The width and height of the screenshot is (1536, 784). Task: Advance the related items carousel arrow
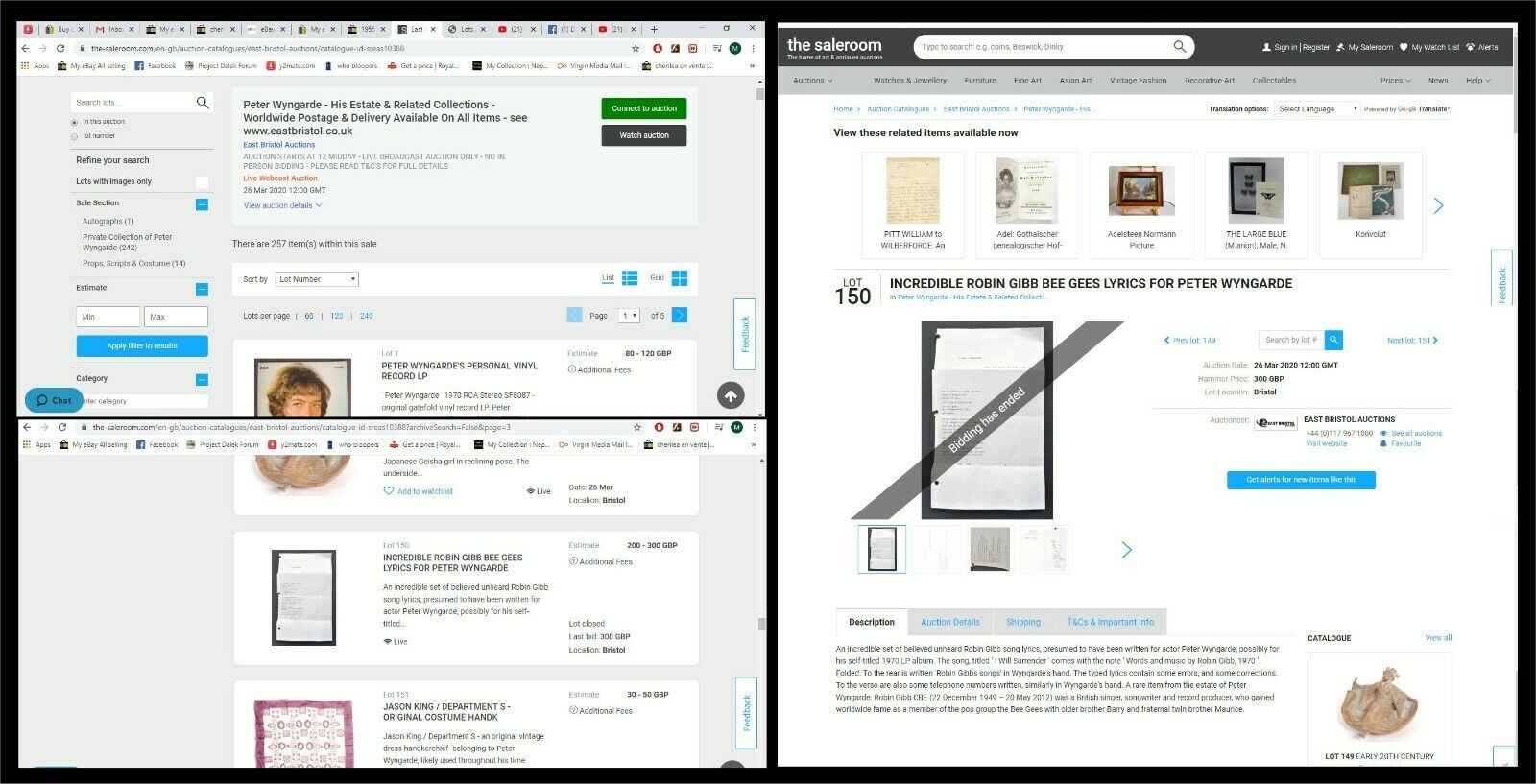(1438, 205)
